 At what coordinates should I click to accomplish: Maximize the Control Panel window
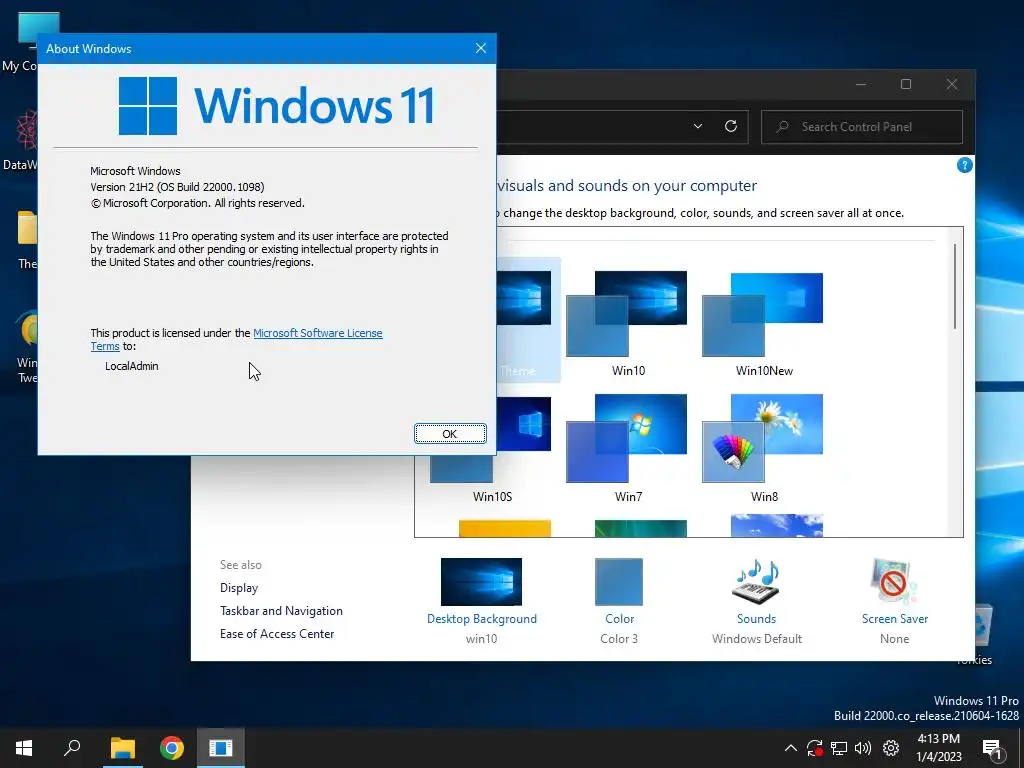click(906, 84)
